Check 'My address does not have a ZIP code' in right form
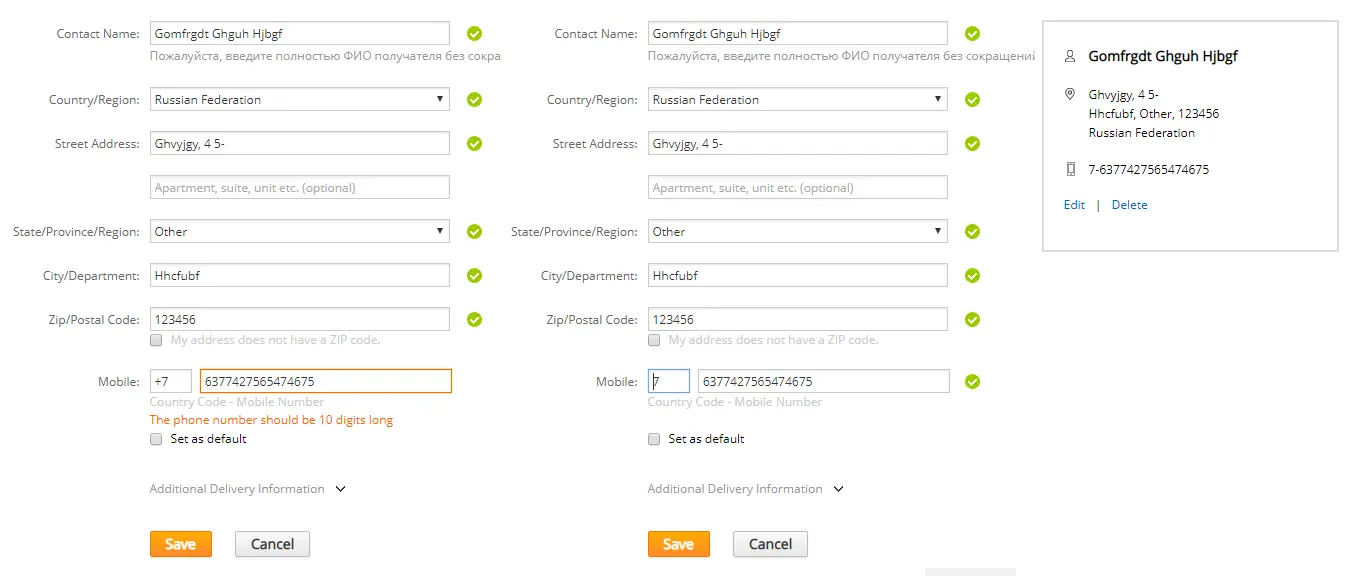 click(654, 340)
